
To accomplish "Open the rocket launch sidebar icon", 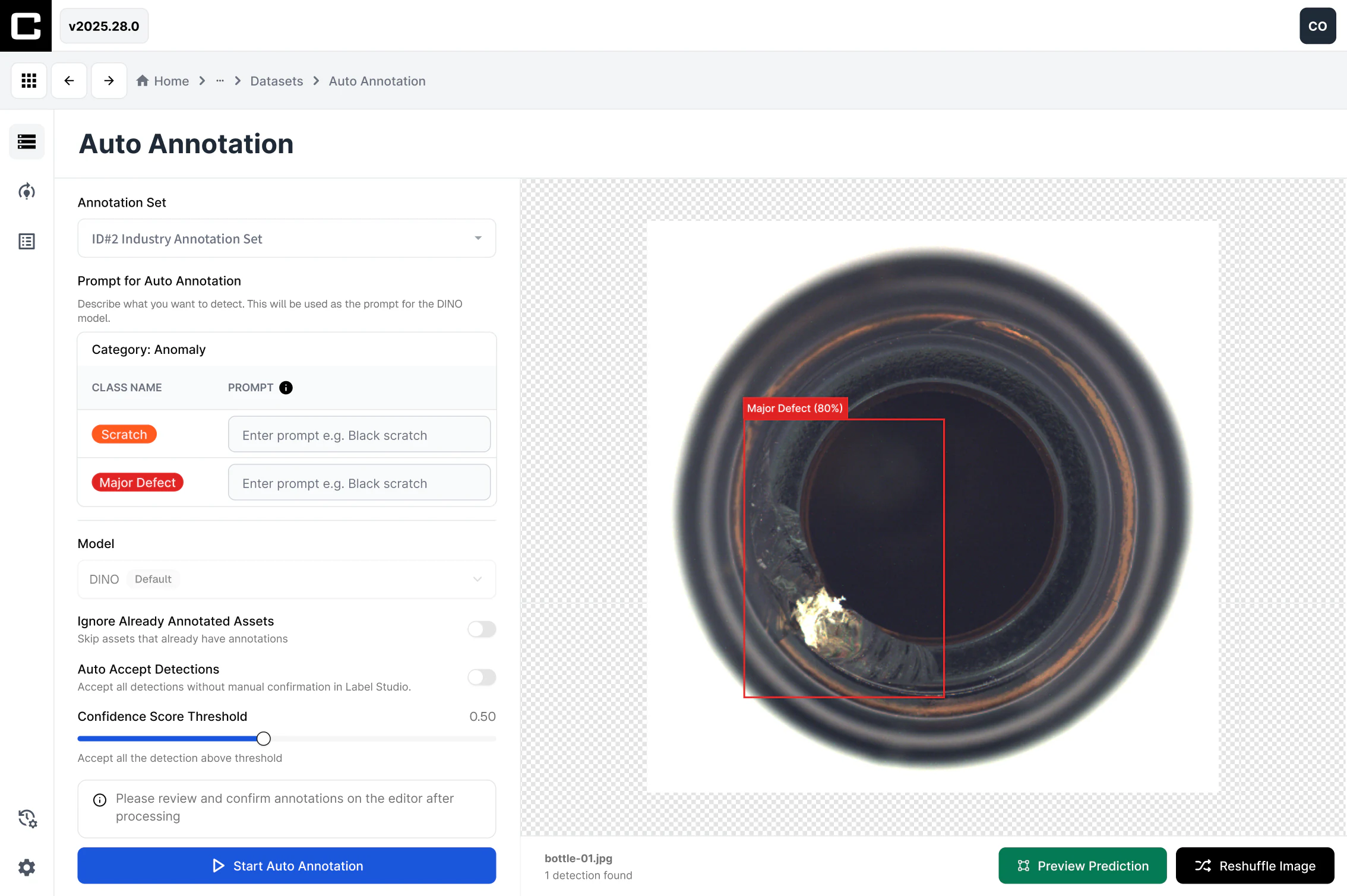I will 27,191.
